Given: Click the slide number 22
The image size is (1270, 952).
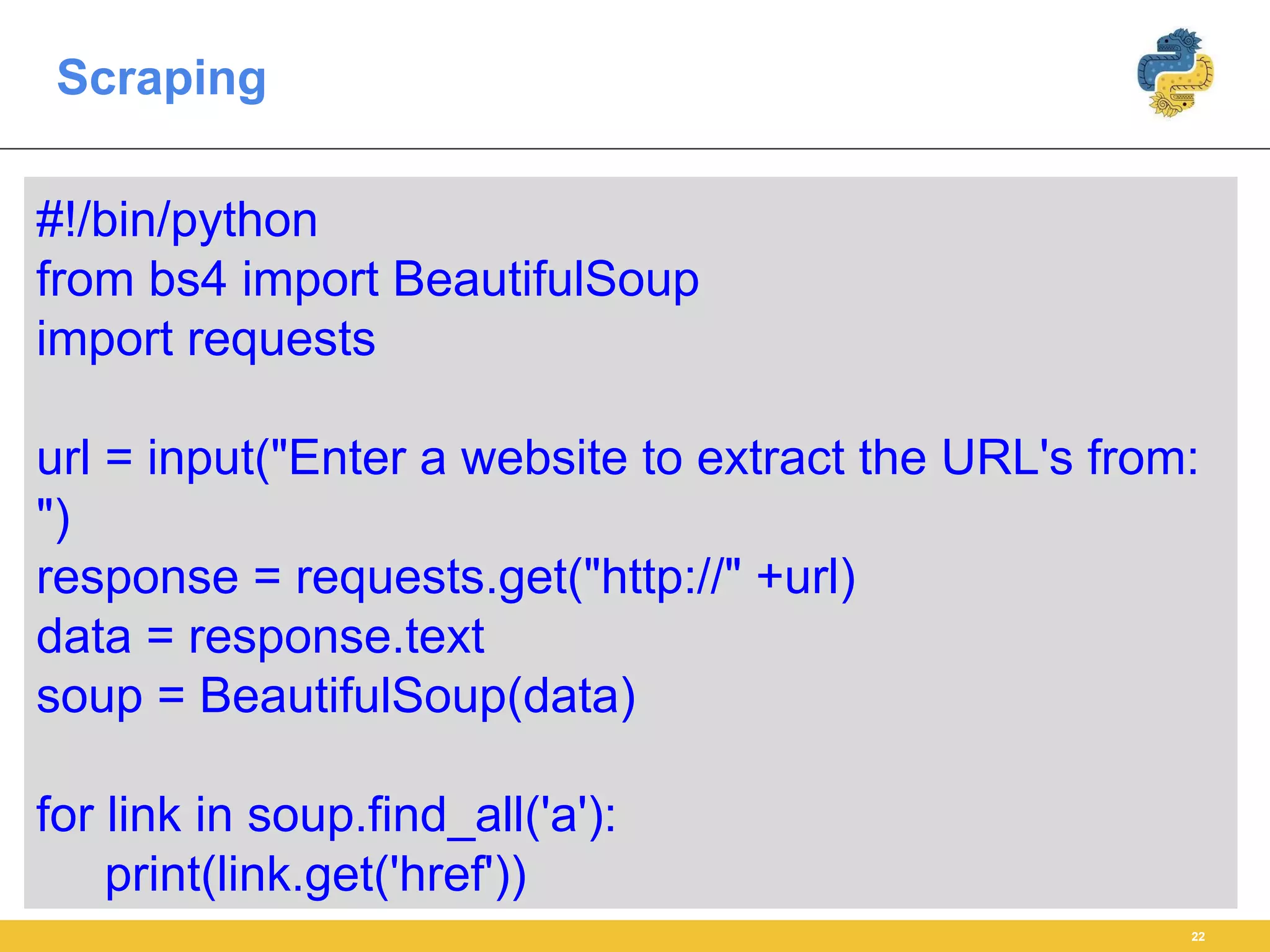Looking at the screenshot, I should pos(1197,937).
